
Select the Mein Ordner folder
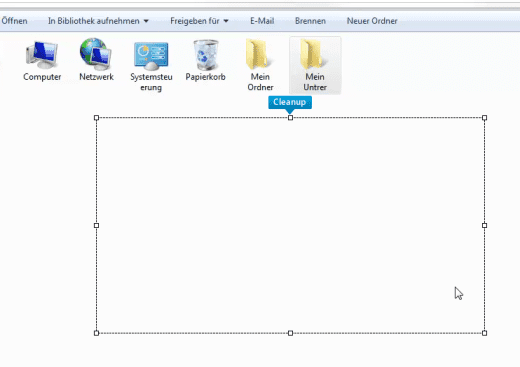260,65
